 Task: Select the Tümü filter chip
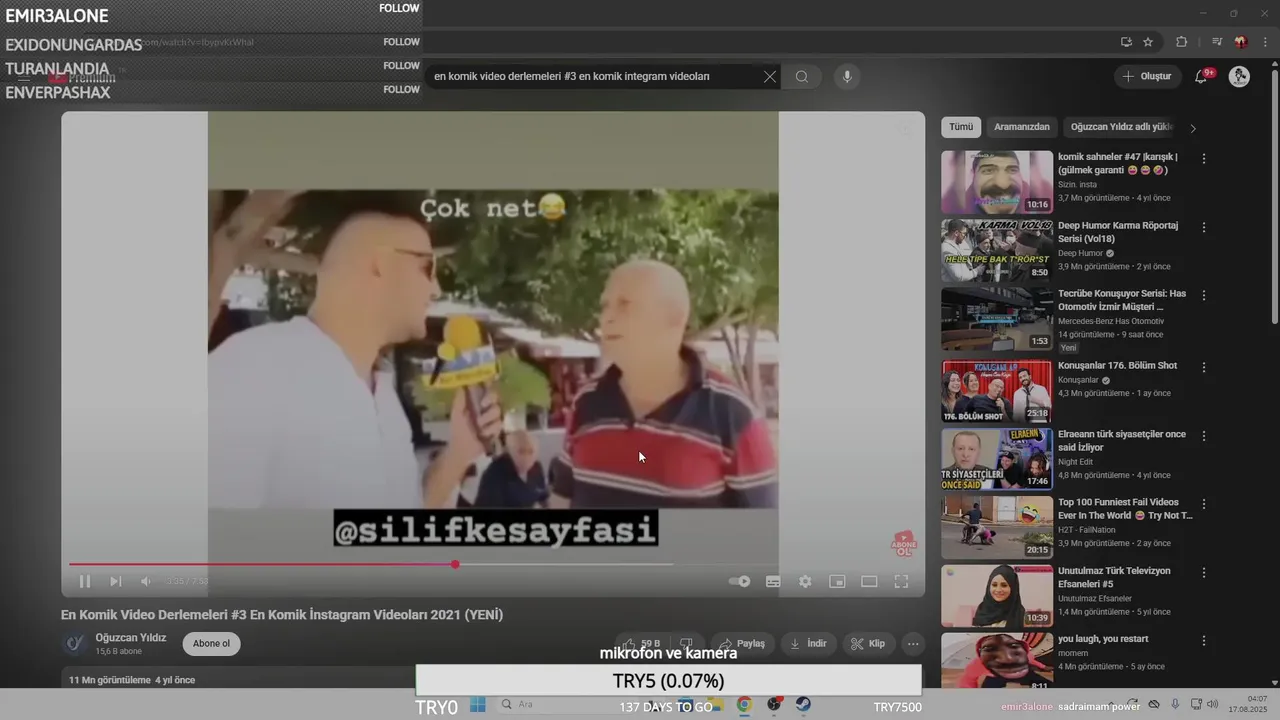point(961,127)
